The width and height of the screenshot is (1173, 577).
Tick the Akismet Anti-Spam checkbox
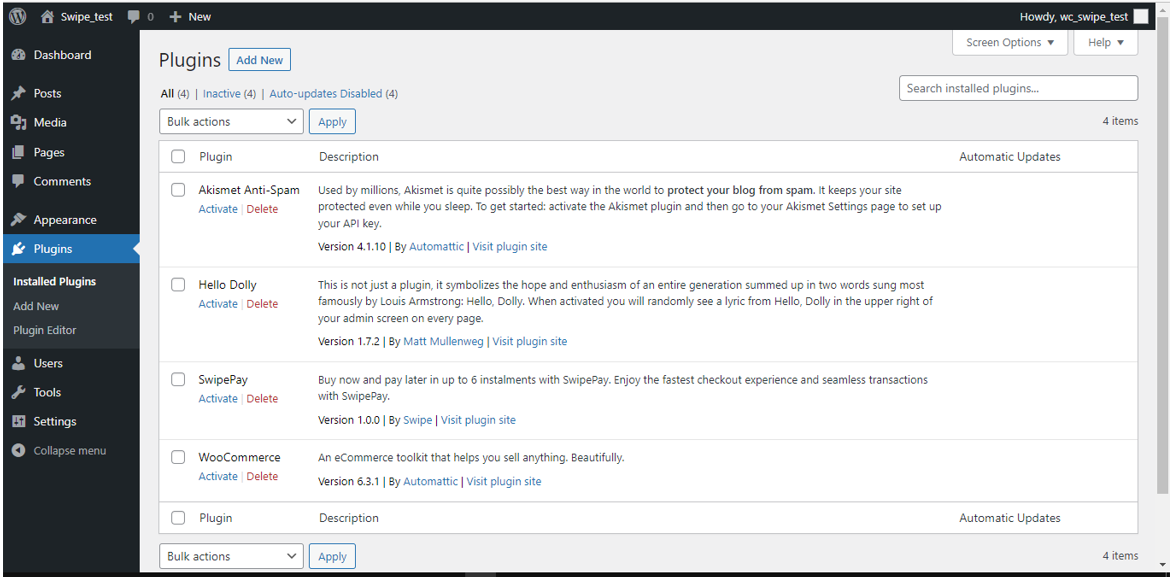click(x=178, y=190)
